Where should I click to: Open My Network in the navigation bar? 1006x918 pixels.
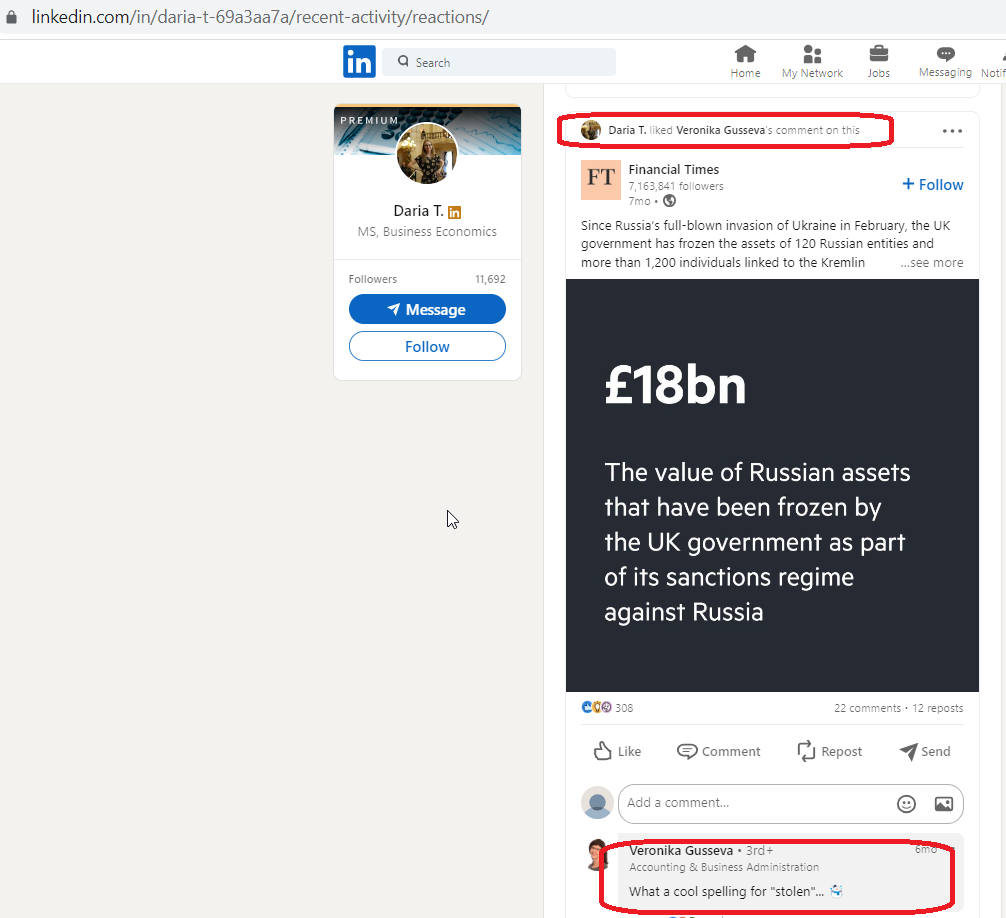pyautogui.click(x=812, y=62)
